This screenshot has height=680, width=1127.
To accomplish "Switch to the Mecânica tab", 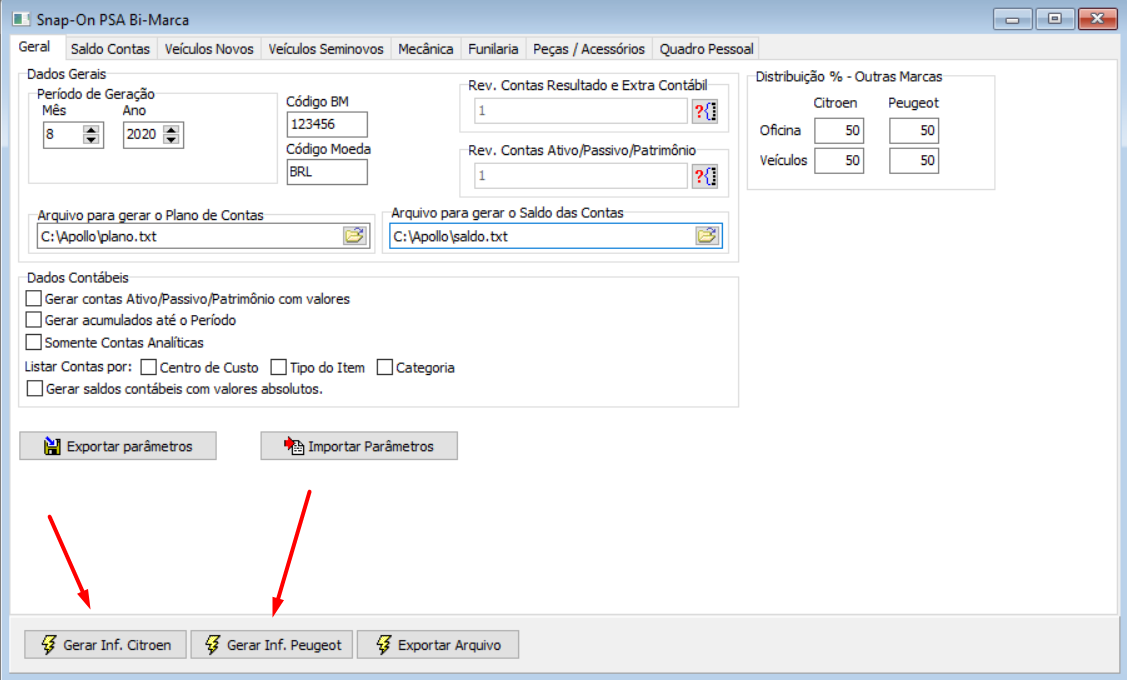I will 426,49.
